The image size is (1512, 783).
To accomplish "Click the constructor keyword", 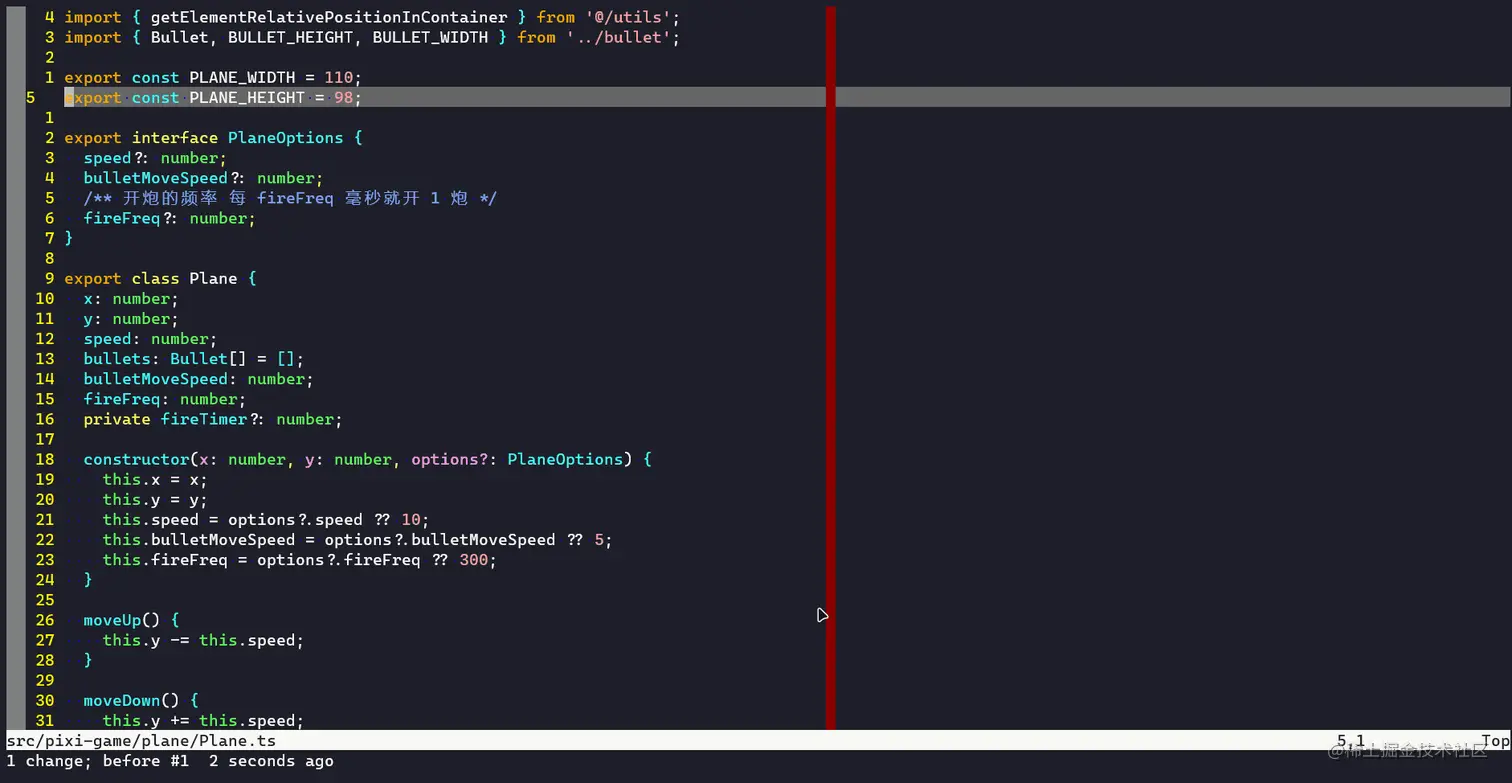I will click(x=136, y=459).
